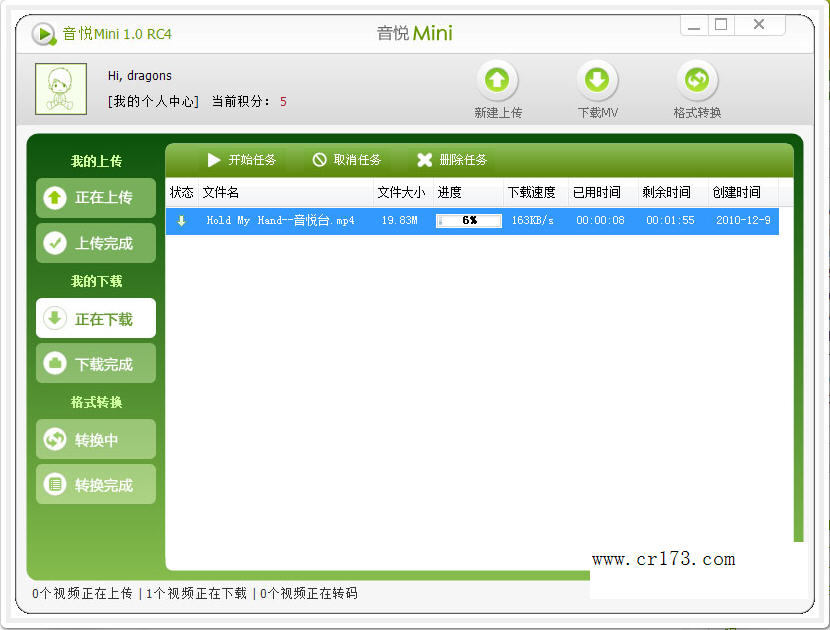830x630 pixels.
Task: Click status text 1个视频正在下载
Action: pos(196,593)
